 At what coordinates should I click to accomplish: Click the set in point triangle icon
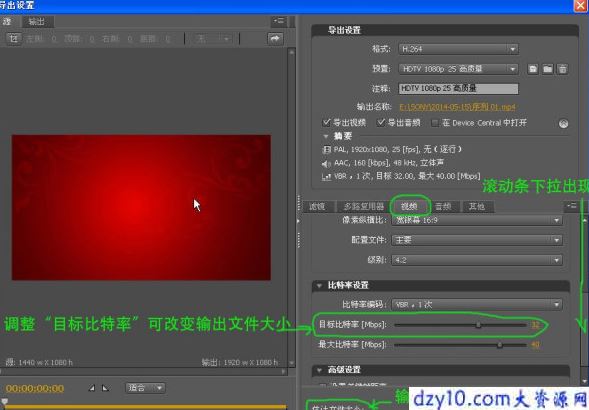coord(92,388)
